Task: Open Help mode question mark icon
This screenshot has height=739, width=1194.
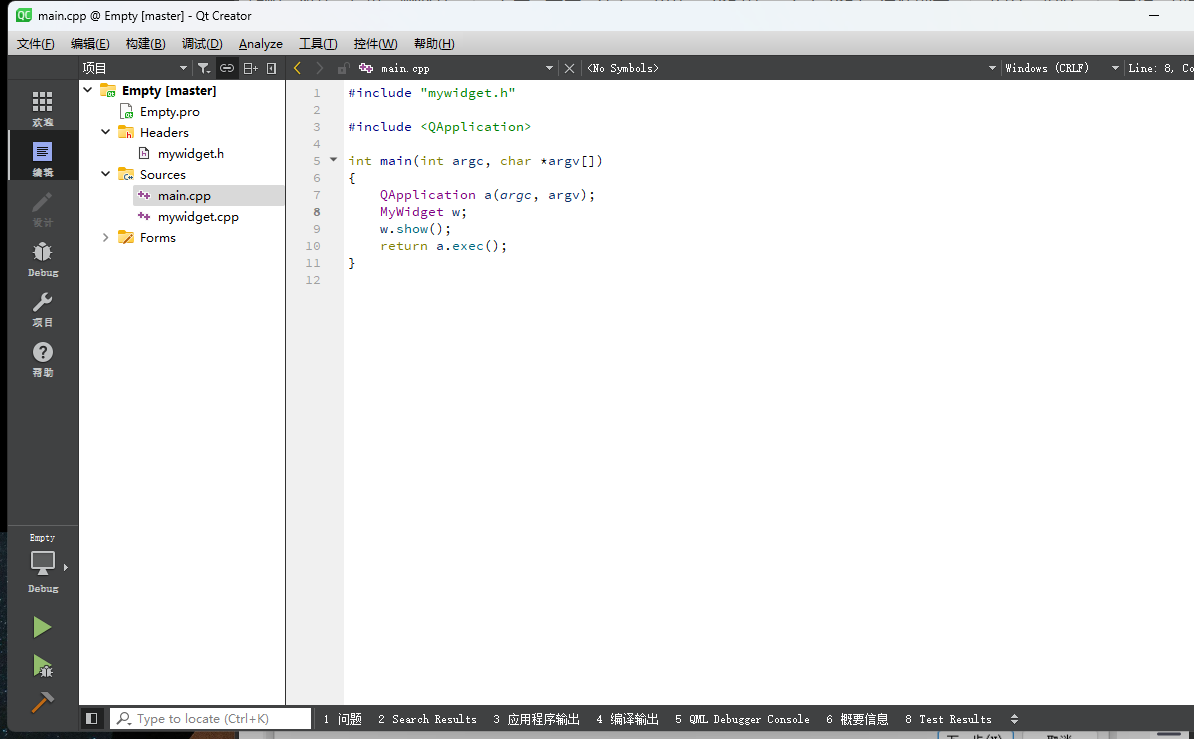Action: pyautogui.click(x=43, y=359)
